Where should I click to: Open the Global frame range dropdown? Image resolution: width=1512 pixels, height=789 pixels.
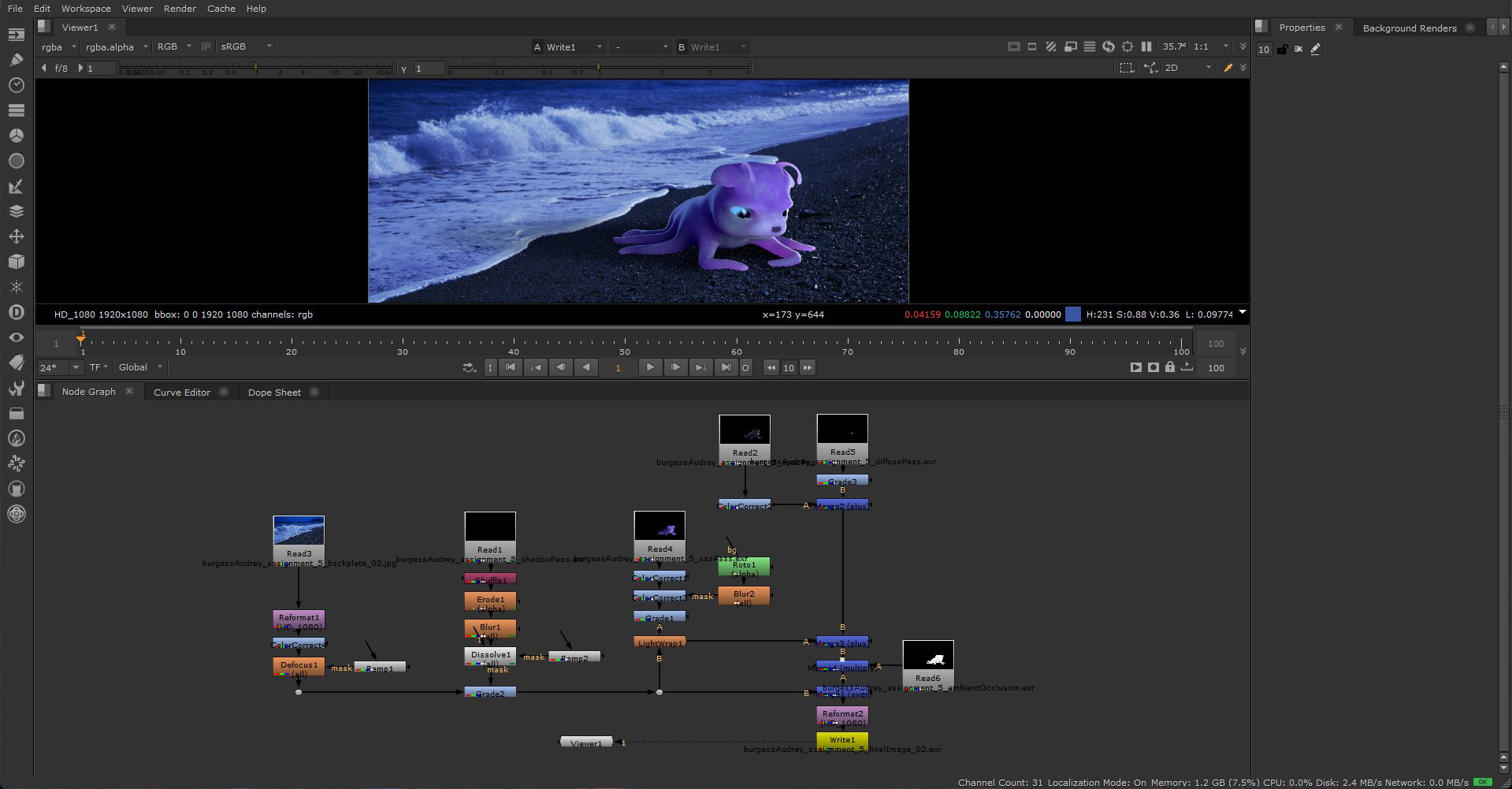coord(140,367)
